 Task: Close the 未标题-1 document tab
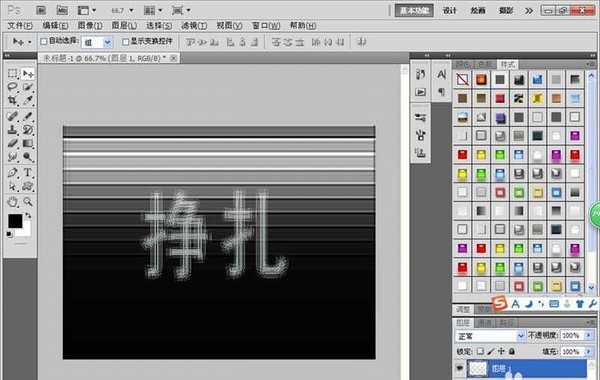point(173,58)
